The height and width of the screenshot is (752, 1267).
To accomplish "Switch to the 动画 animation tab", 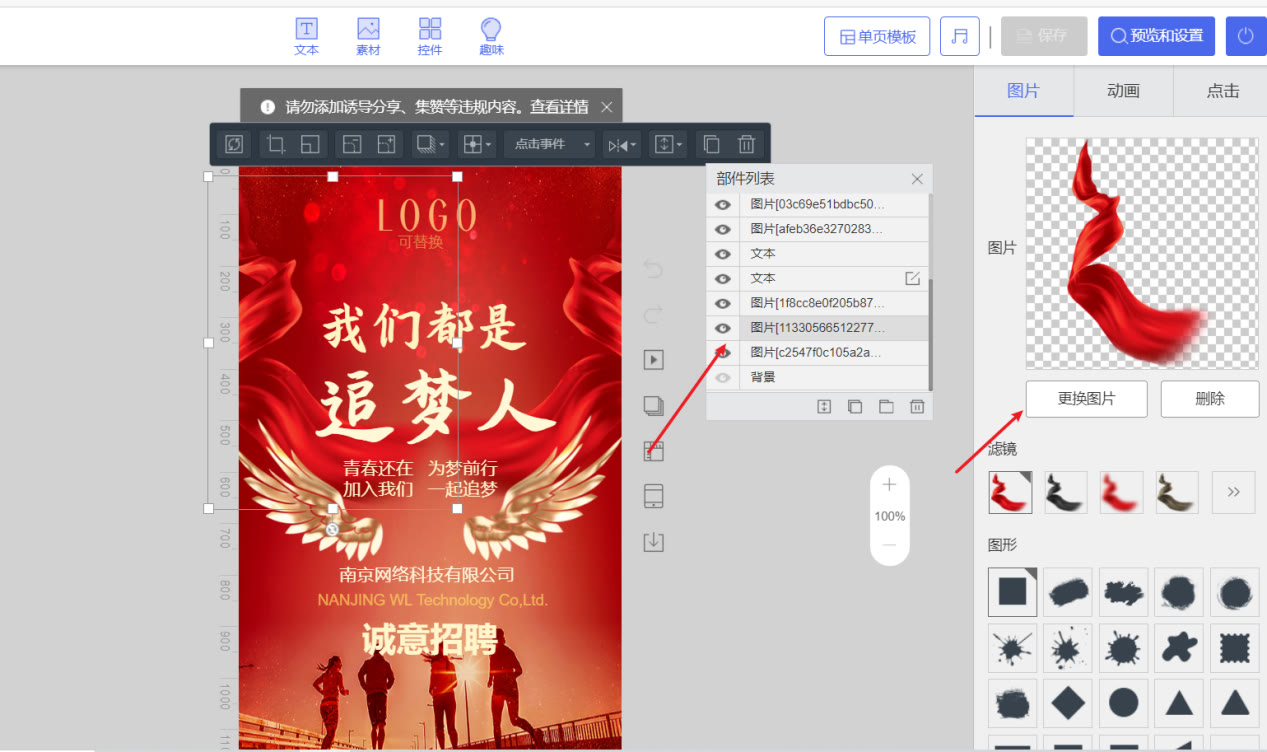I will pos(1122,90).
